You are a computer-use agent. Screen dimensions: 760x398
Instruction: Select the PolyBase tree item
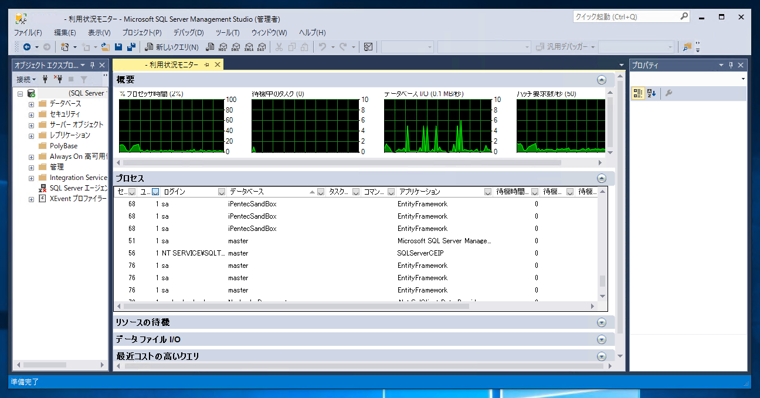[x=63, y=146]
